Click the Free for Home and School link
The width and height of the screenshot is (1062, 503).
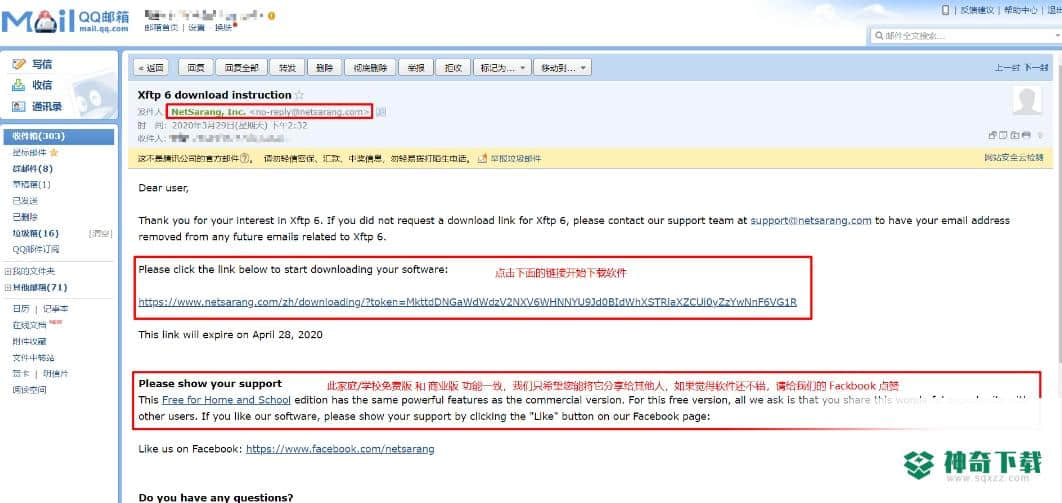(x=226, y=399)
